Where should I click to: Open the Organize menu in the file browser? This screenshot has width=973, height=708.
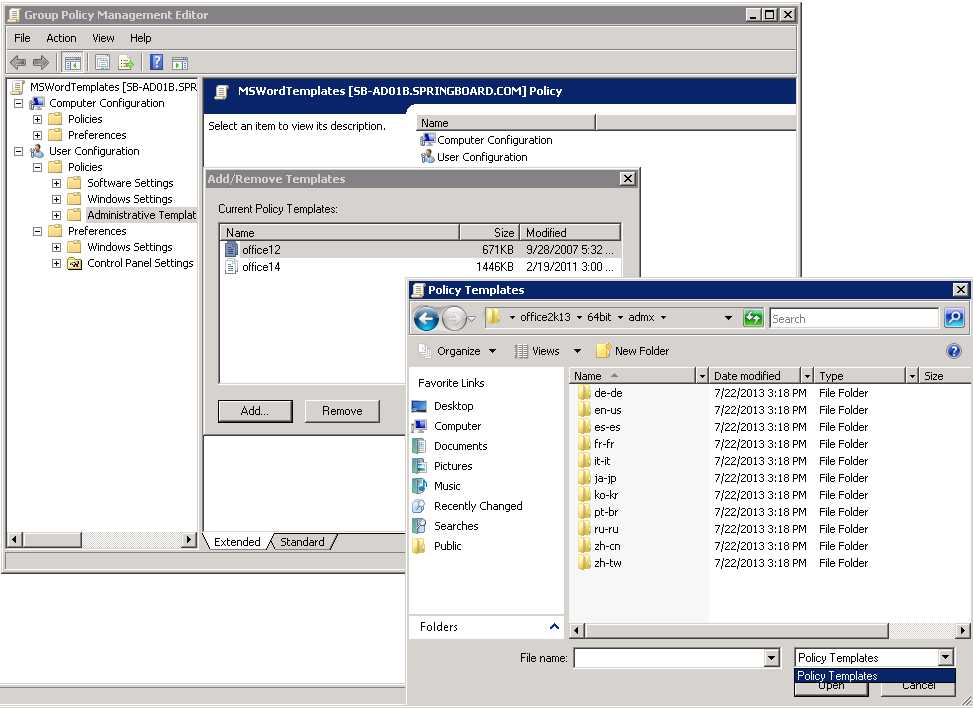click(x=457, y=351)
